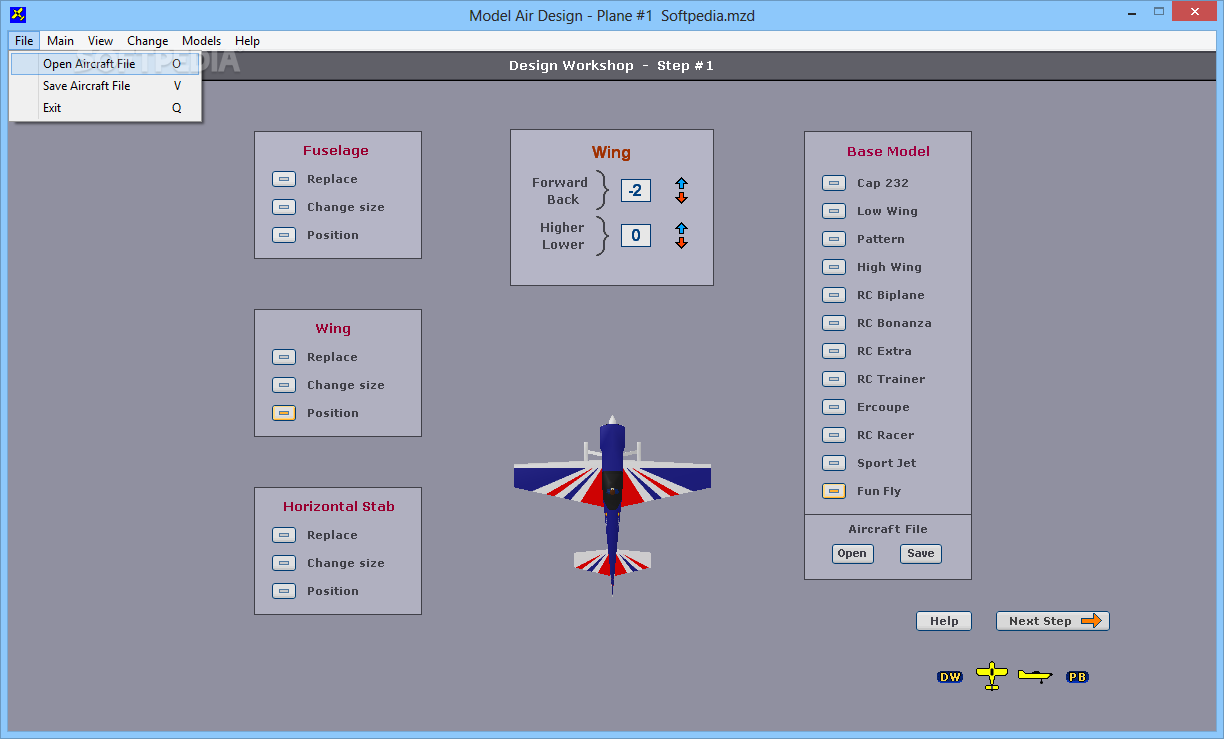Open the Help menu

247,41
